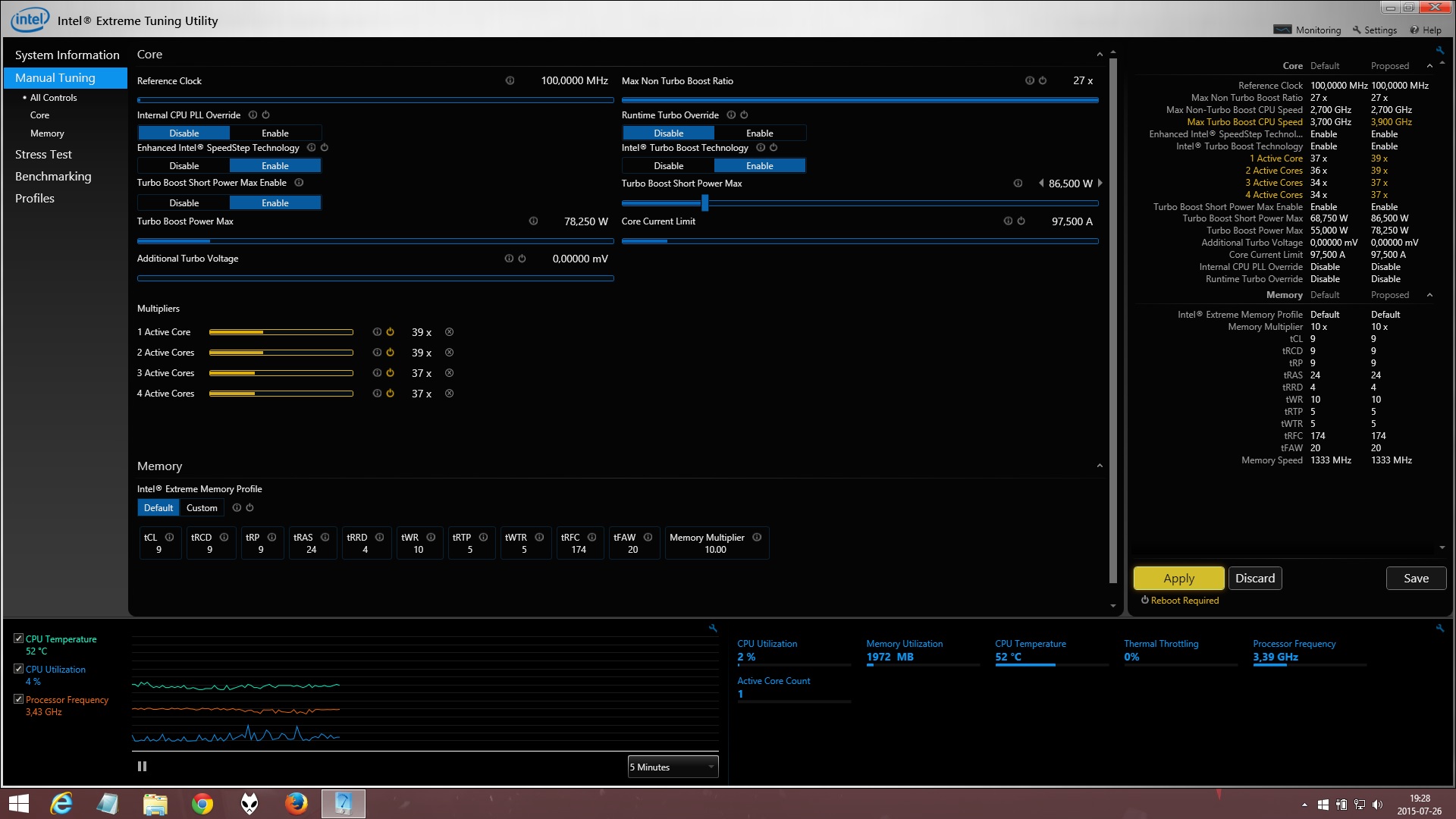Reset the 3 Active Cores multiplier with X icon
This screenshot has height=819, width=1456.
(449, 373)
